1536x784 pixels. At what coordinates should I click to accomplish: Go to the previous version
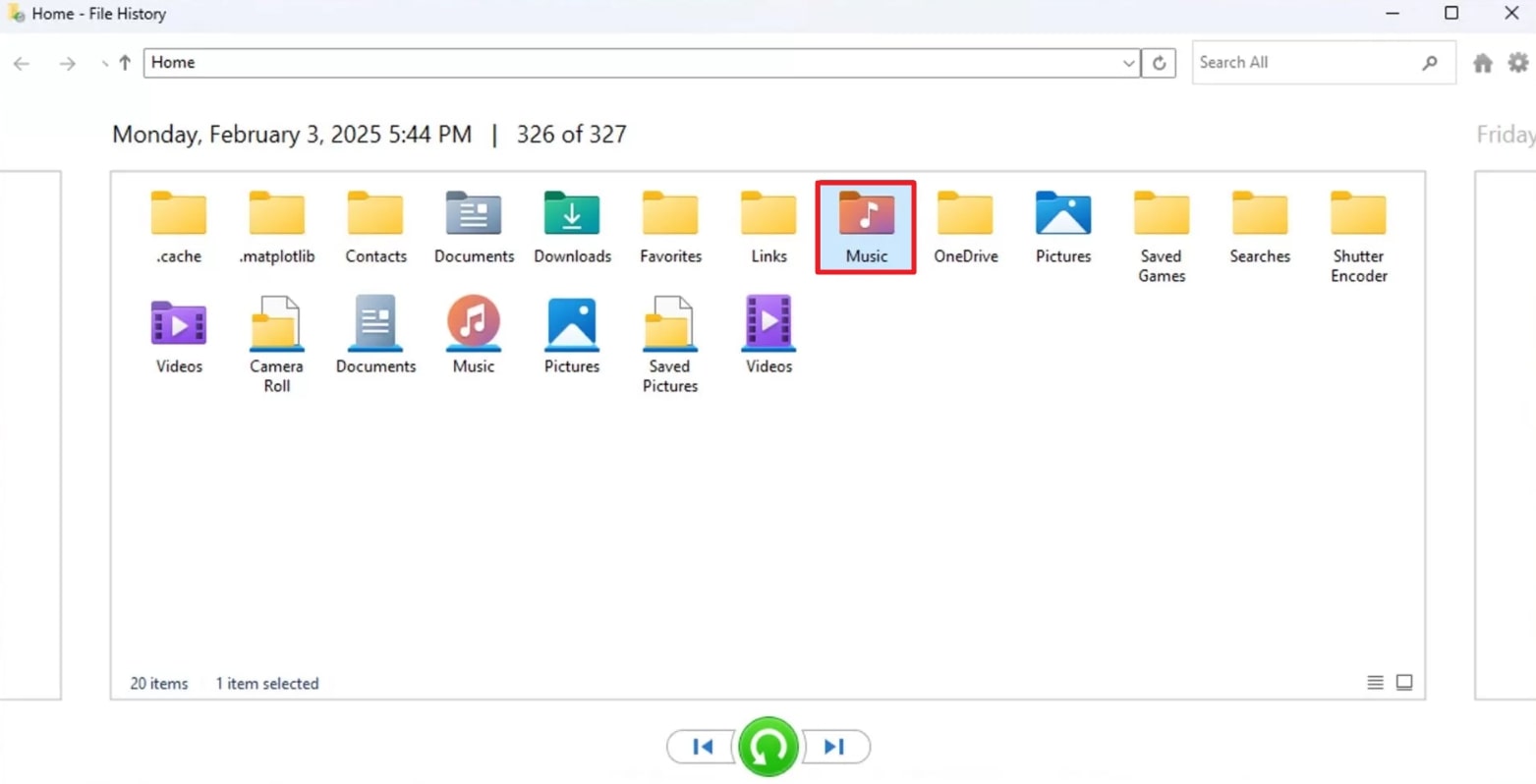pyautogui.click(x=701, y=747)
